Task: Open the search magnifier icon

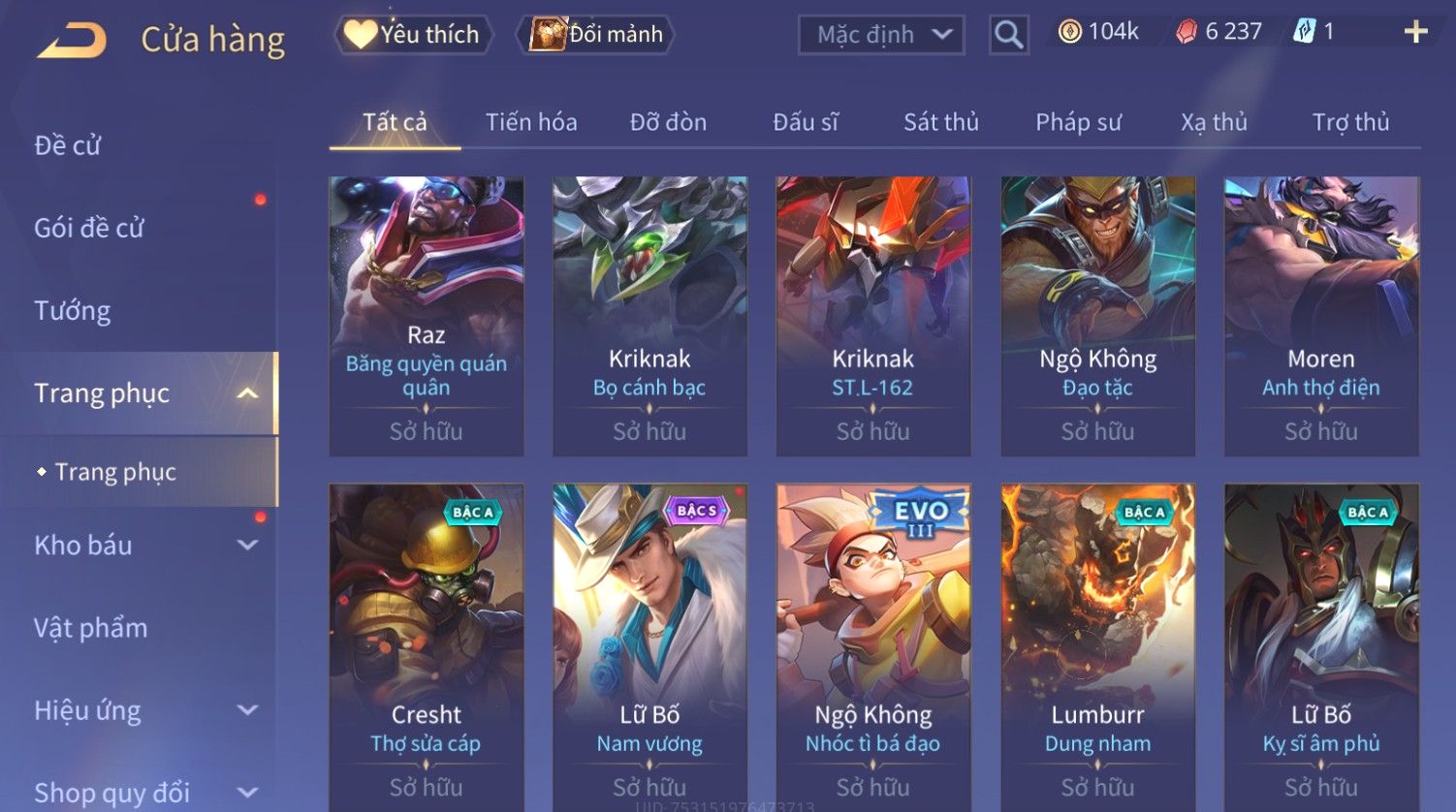Action: tap(1008, 35)
